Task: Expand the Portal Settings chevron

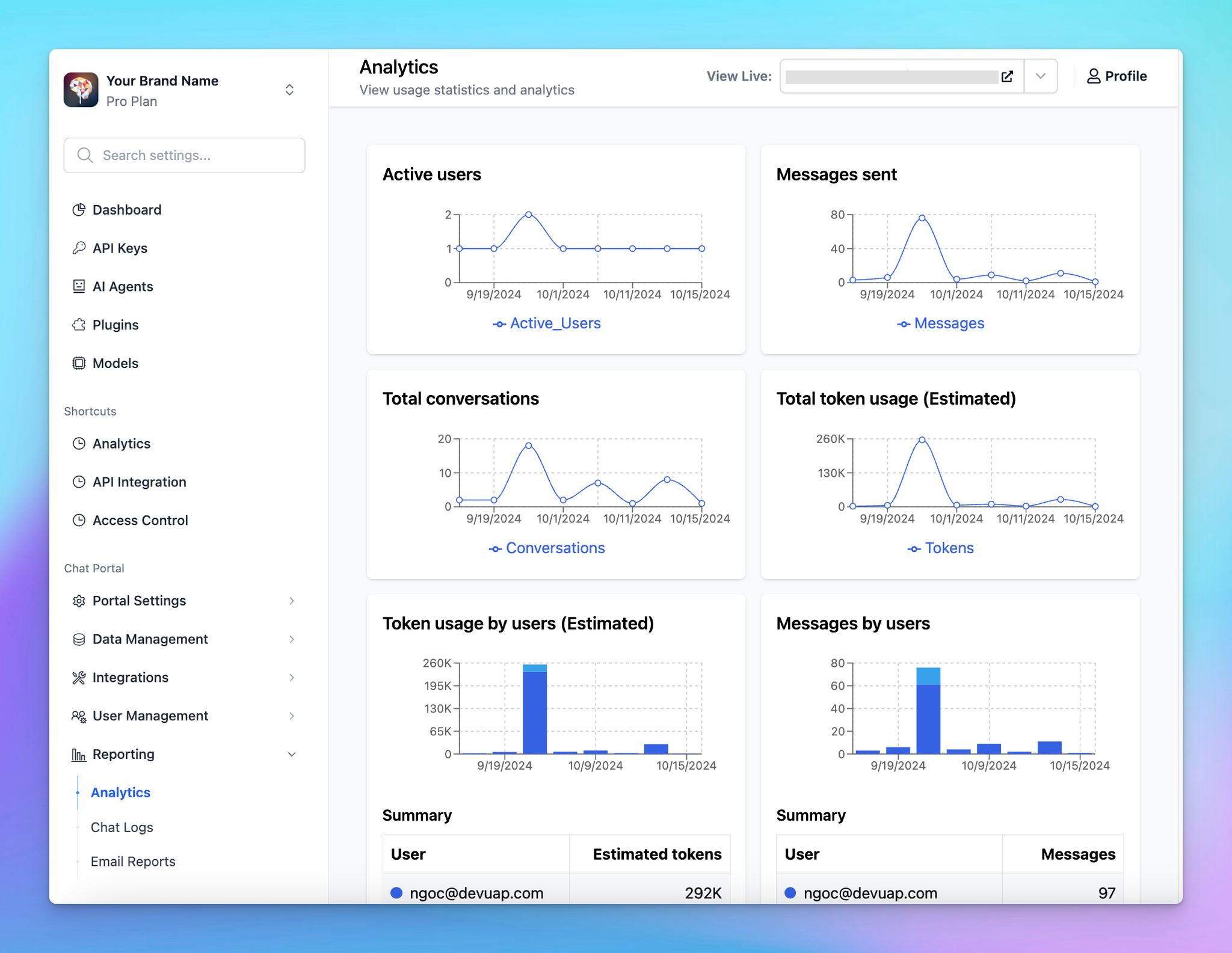Action: point(292,601)
